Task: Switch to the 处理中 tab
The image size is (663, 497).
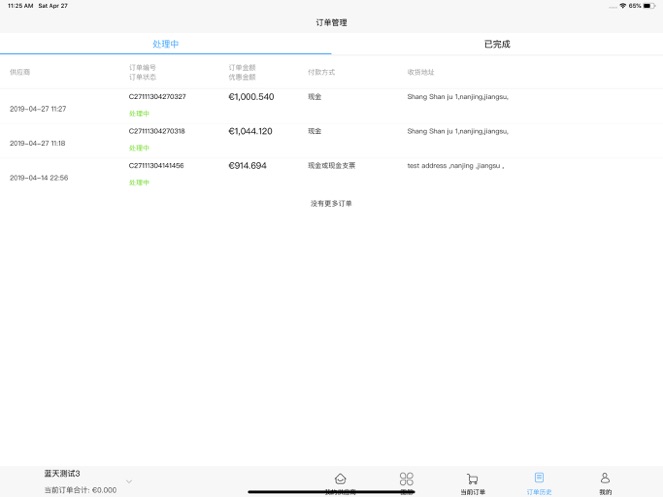Action: coord(166,44)
